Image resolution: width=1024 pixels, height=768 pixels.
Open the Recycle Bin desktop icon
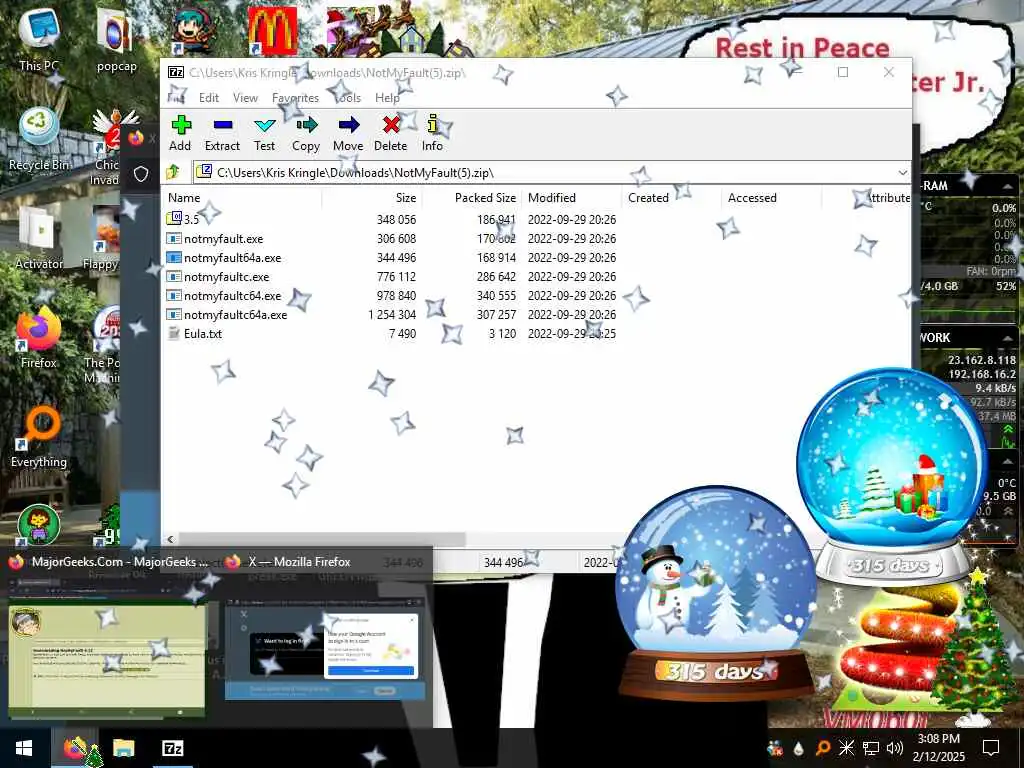coord(39,140)
